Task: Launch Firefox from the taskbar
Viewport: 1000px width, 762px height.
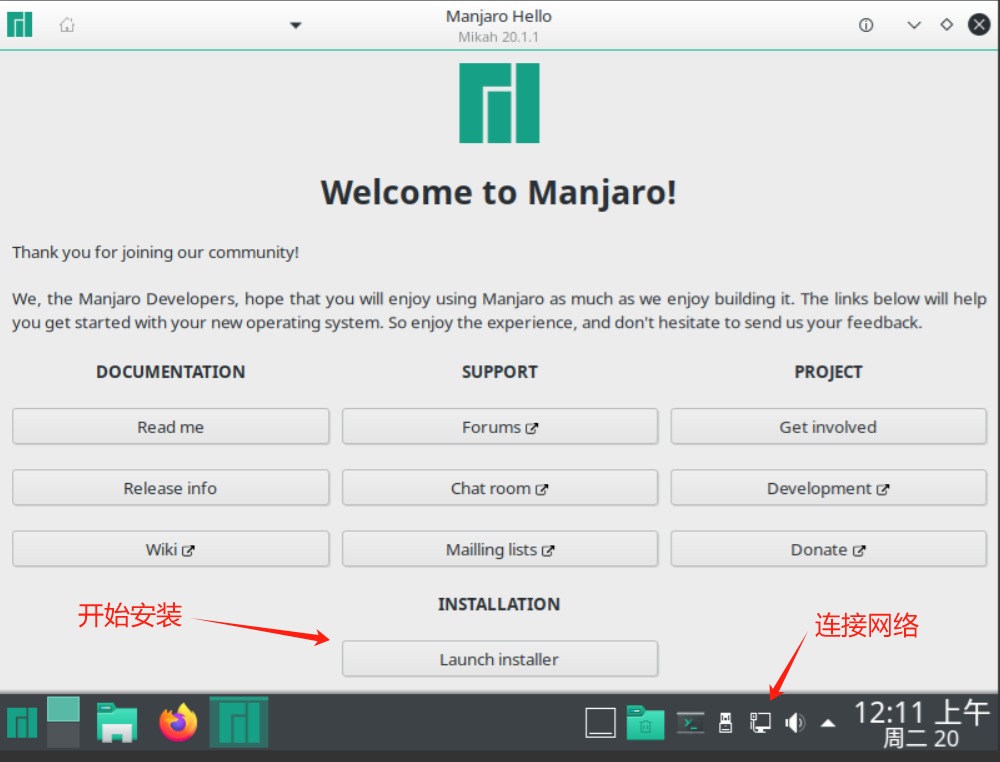Action: point(179,722)
